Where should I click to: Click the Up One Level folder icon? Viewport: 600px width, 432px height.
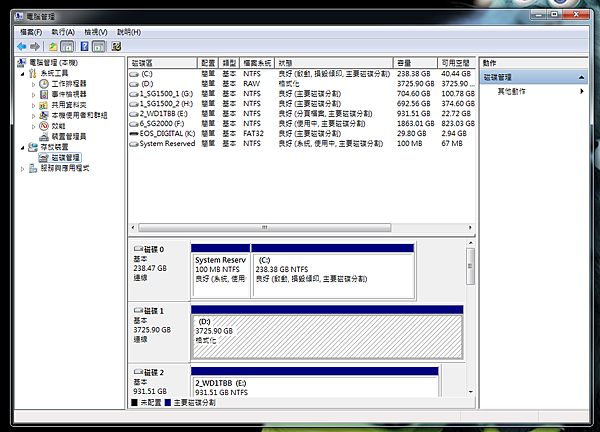pos(53,47)
